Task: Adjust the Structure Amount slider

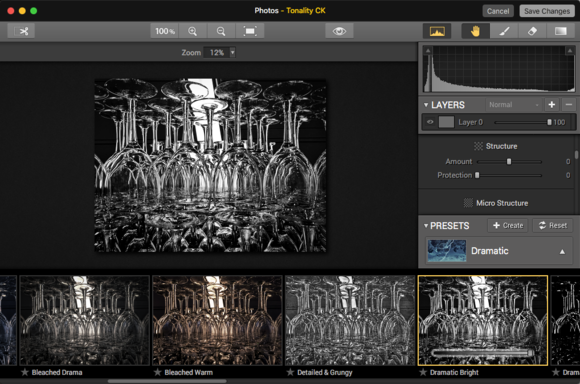Action: 509,162
